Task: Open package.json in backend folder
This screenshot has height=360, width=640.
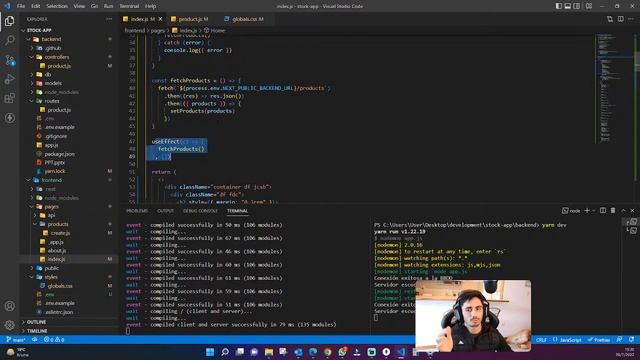Action: click(x=60, y=154)
